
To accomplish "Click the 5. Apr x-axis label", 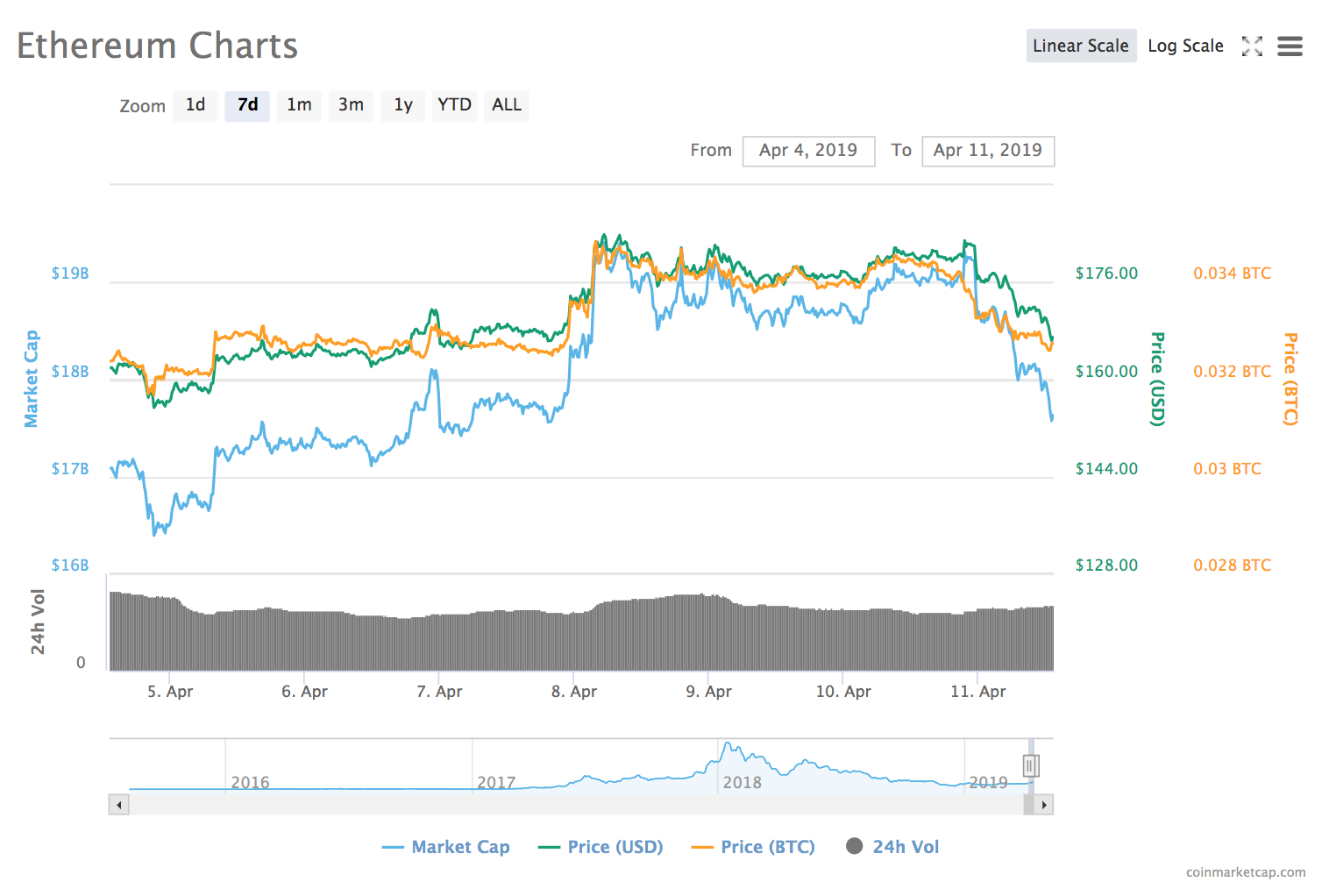I will coord(170,692).
